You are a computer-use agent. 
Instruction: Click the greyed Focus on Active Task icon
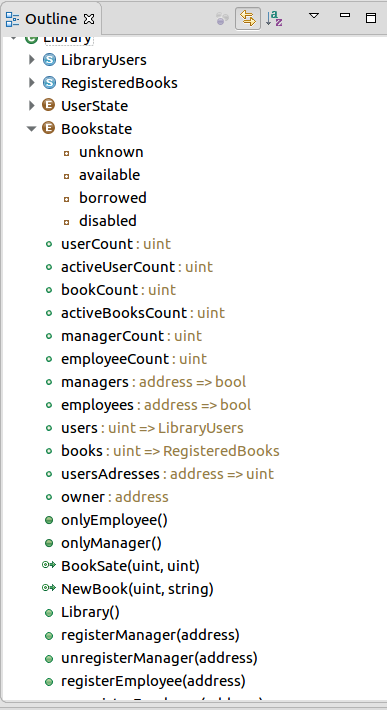[x=222, y=19]
